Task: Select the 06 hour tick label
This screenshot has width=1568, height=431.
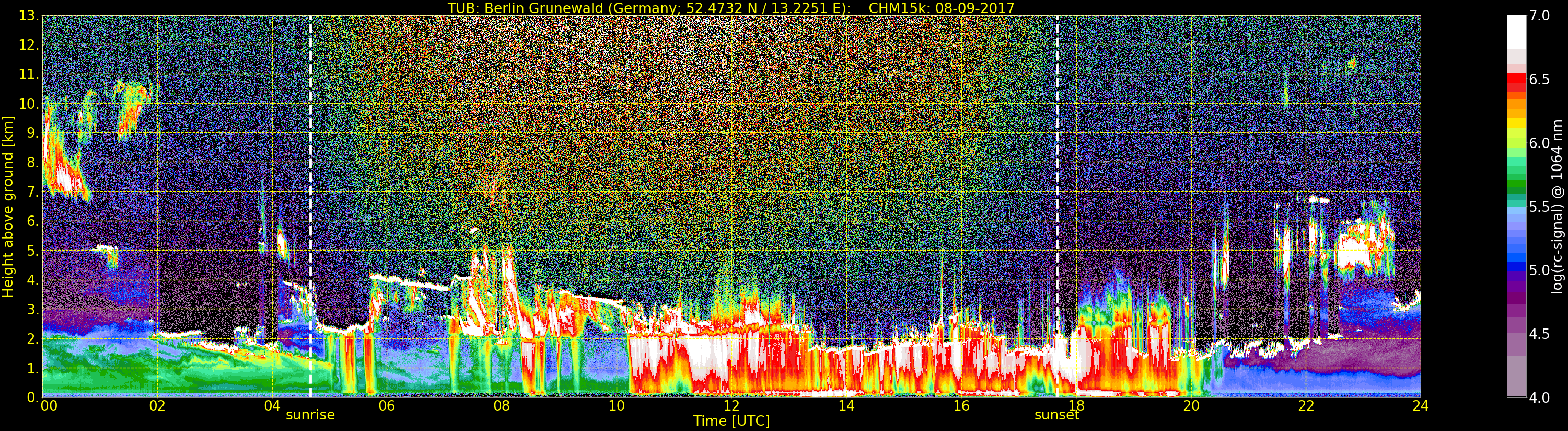Action: [387, 406]
